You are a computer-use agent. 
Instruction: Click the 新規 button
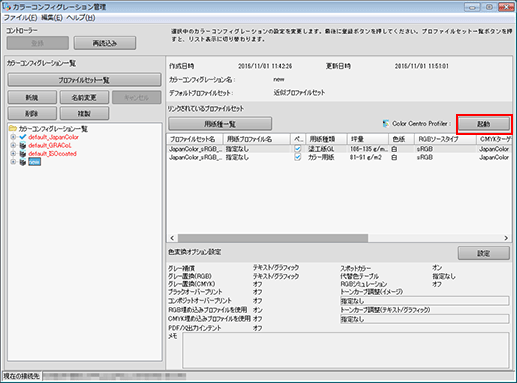[32, 97]
